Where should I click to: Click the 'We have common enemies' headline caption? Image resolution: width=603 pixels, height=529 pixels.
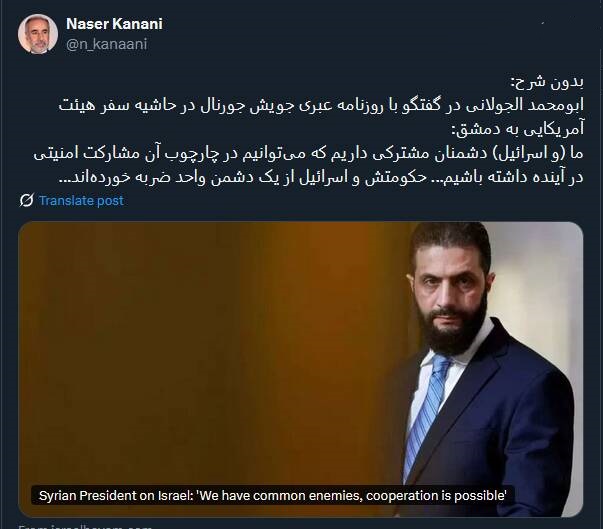pos(273,495)
